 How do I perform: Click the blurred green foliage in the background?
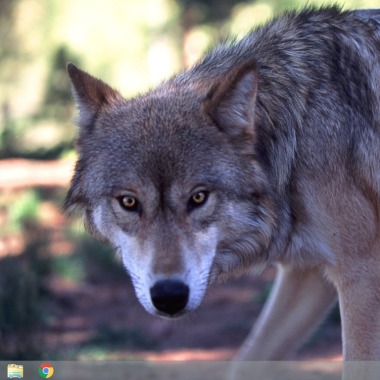[23, 208]
